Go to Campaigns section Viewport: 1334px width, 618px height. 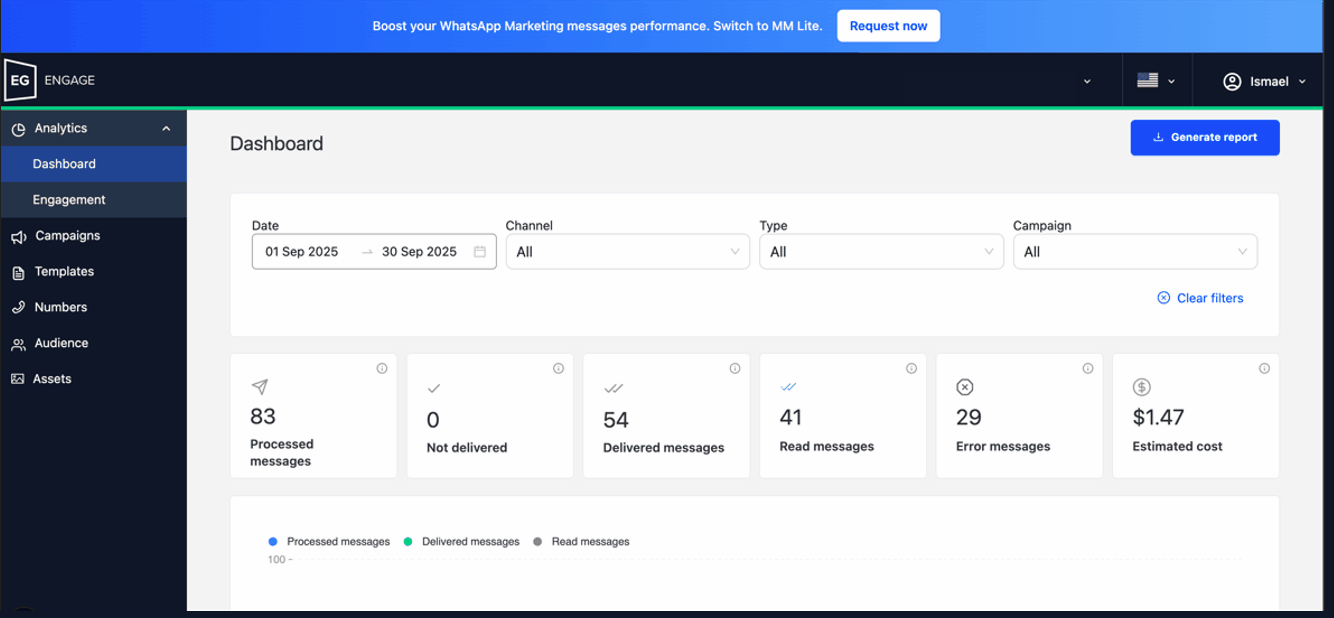click(93, 236)
